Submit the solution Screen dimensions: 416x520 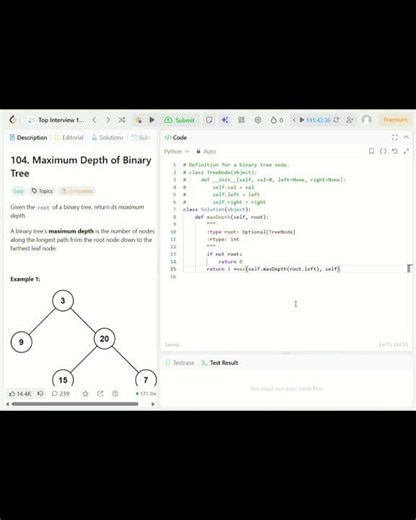[x=179, y=120]
